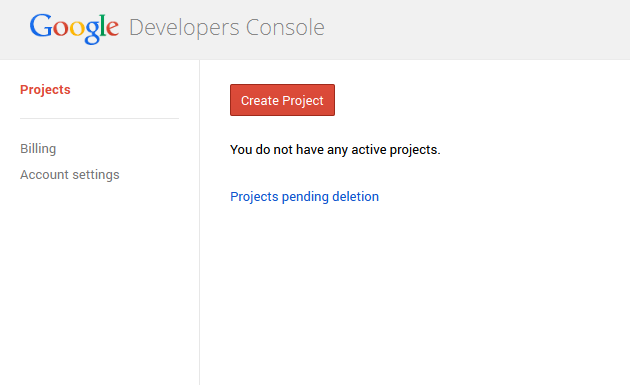The height and width of the screenshot is (385, 630).
Task: Open the Billing page from sidebar
Action: (x=38, y=149)
